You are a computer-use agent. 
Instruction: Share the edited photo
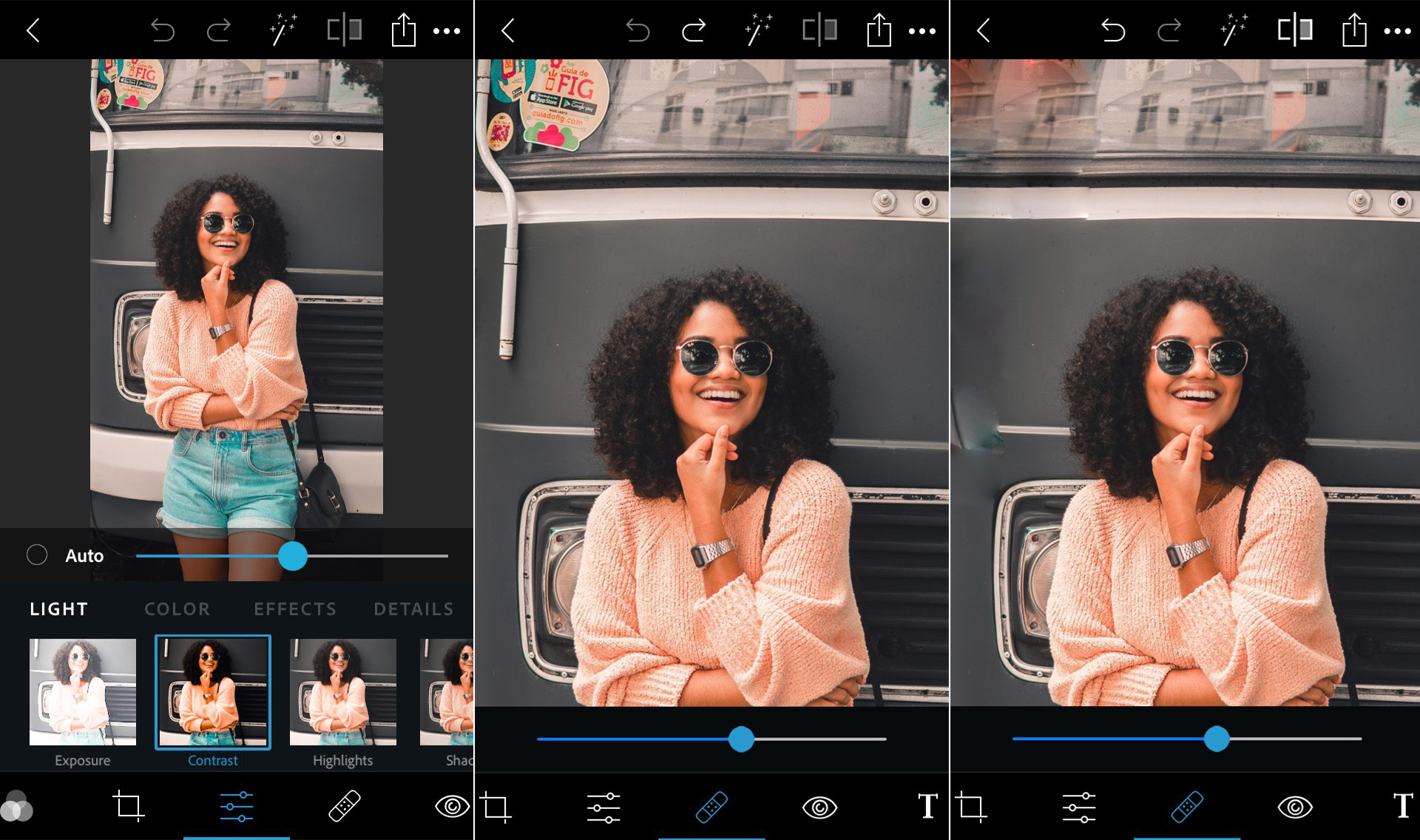pos(403,30)
